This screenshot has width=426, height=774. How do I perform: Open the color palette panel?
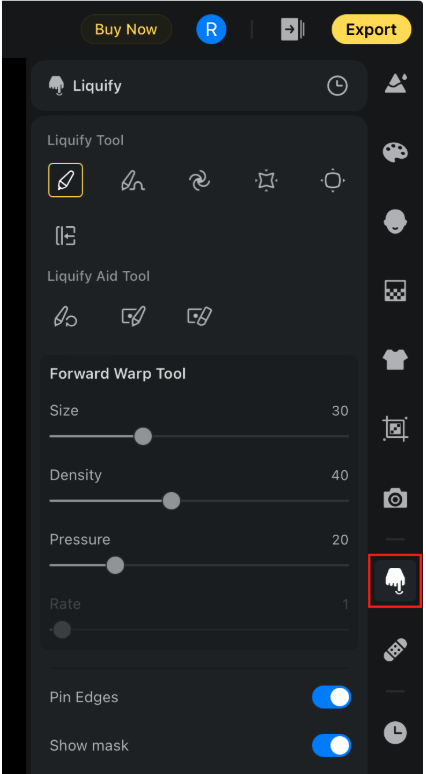(395, 152)
